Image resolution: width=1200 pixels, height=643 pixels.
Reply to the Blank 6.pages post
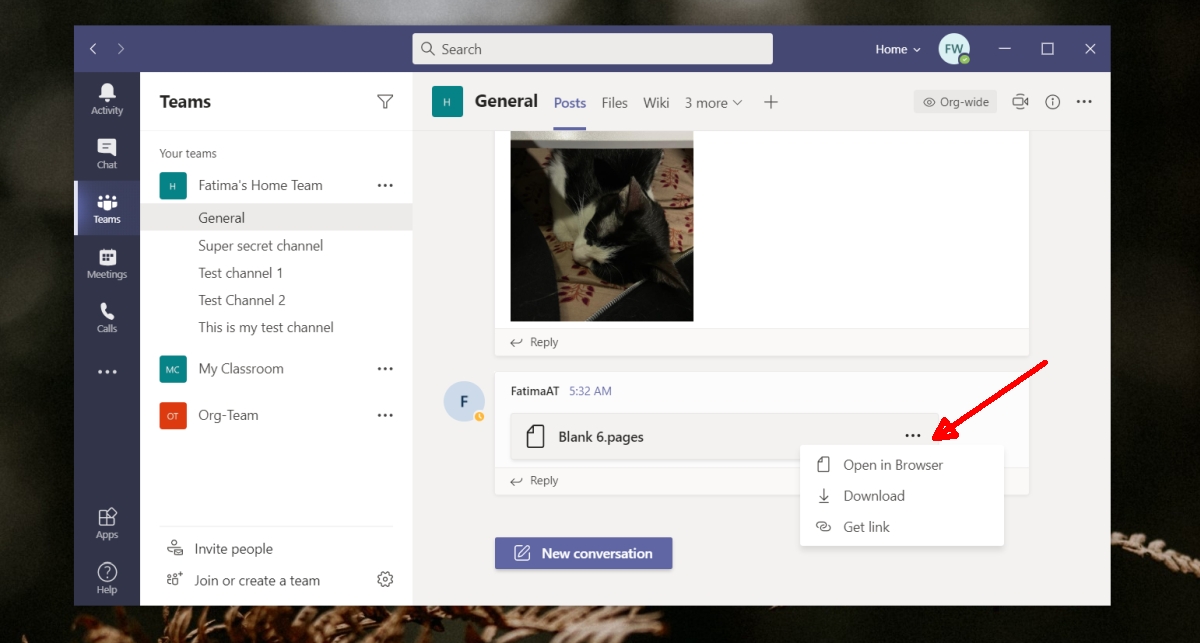(534, 481)
